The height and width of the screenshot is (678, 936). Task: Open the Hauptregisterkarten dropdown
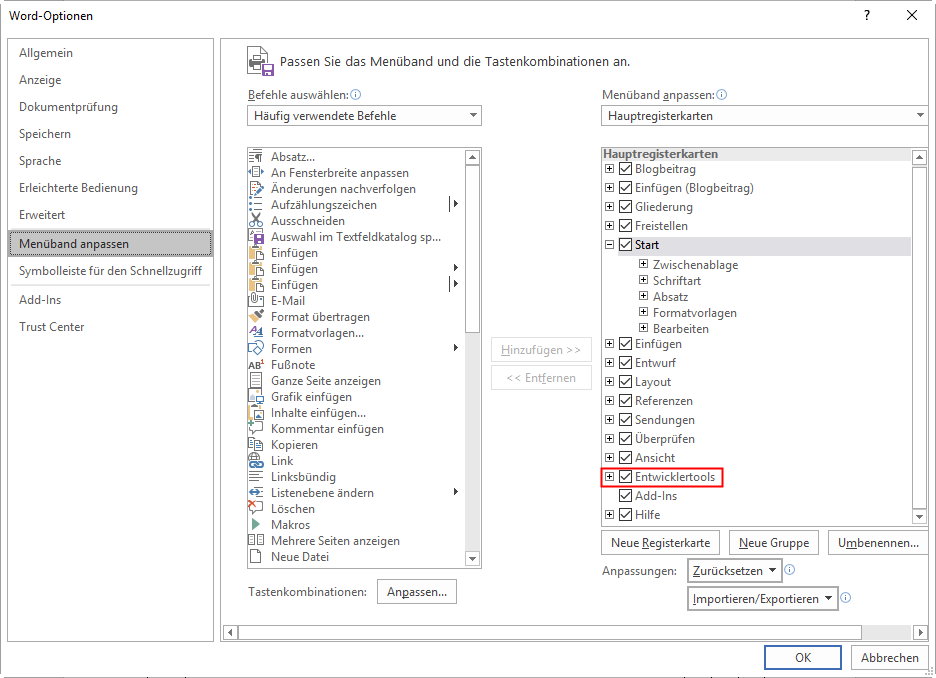765,116
